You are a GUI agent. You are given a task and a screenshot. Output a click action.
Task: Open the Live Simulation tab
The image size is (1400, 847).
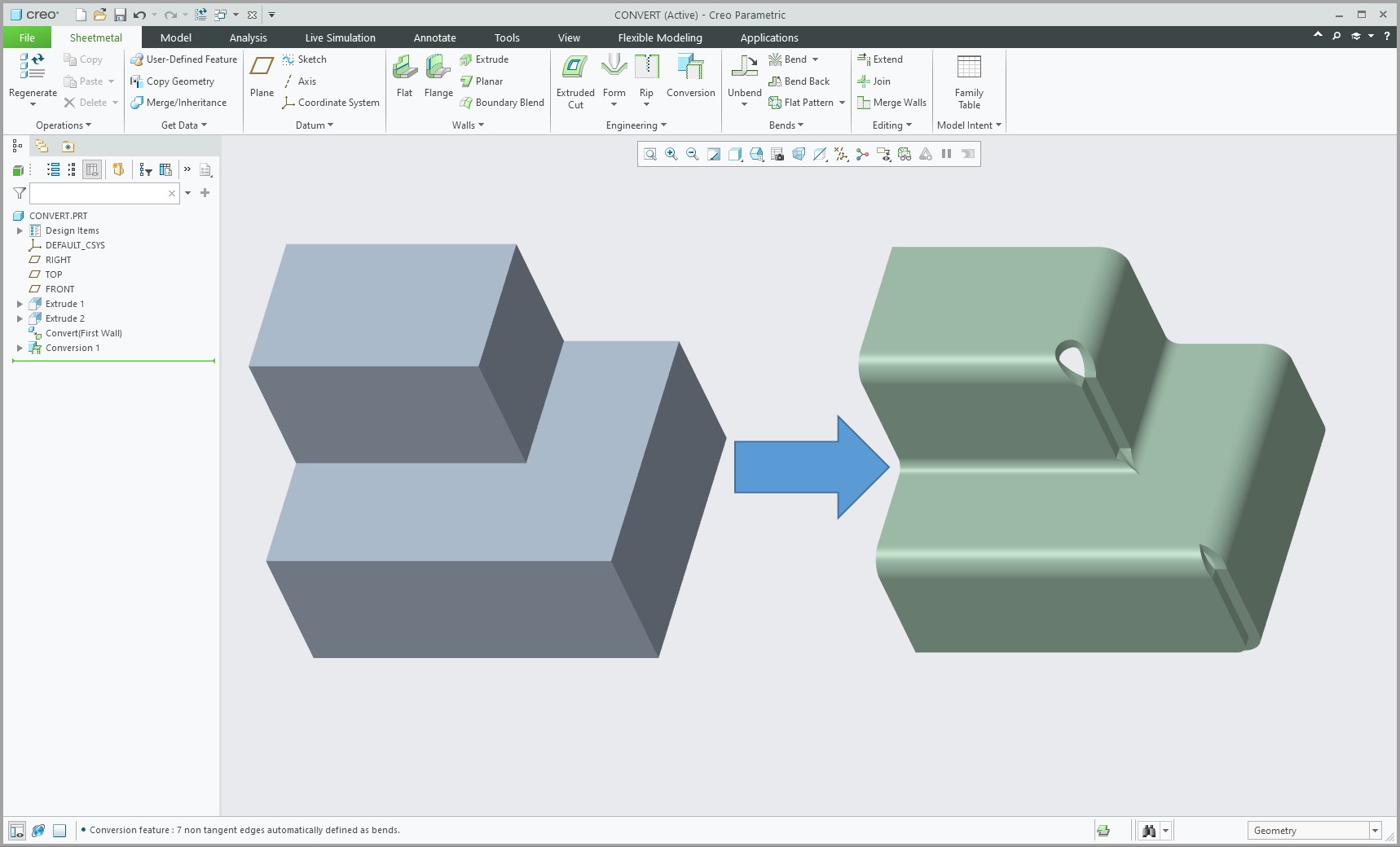click(x=341, y=37)
